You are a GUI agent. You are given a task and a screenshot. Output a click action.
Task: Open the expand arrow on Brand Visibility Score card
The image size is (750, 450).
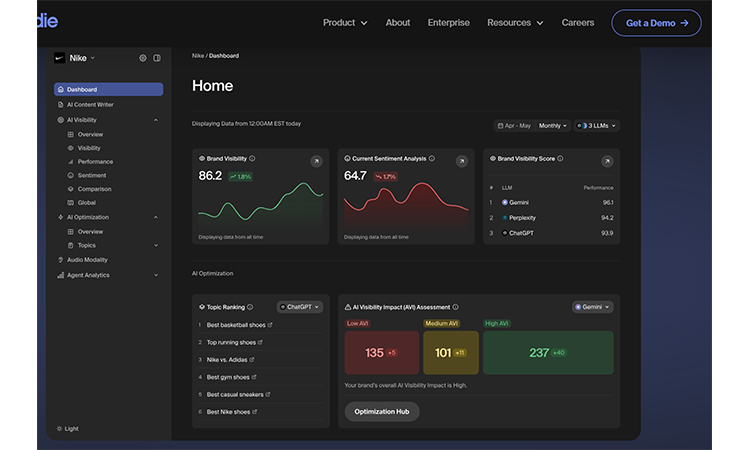pos(607,161)
